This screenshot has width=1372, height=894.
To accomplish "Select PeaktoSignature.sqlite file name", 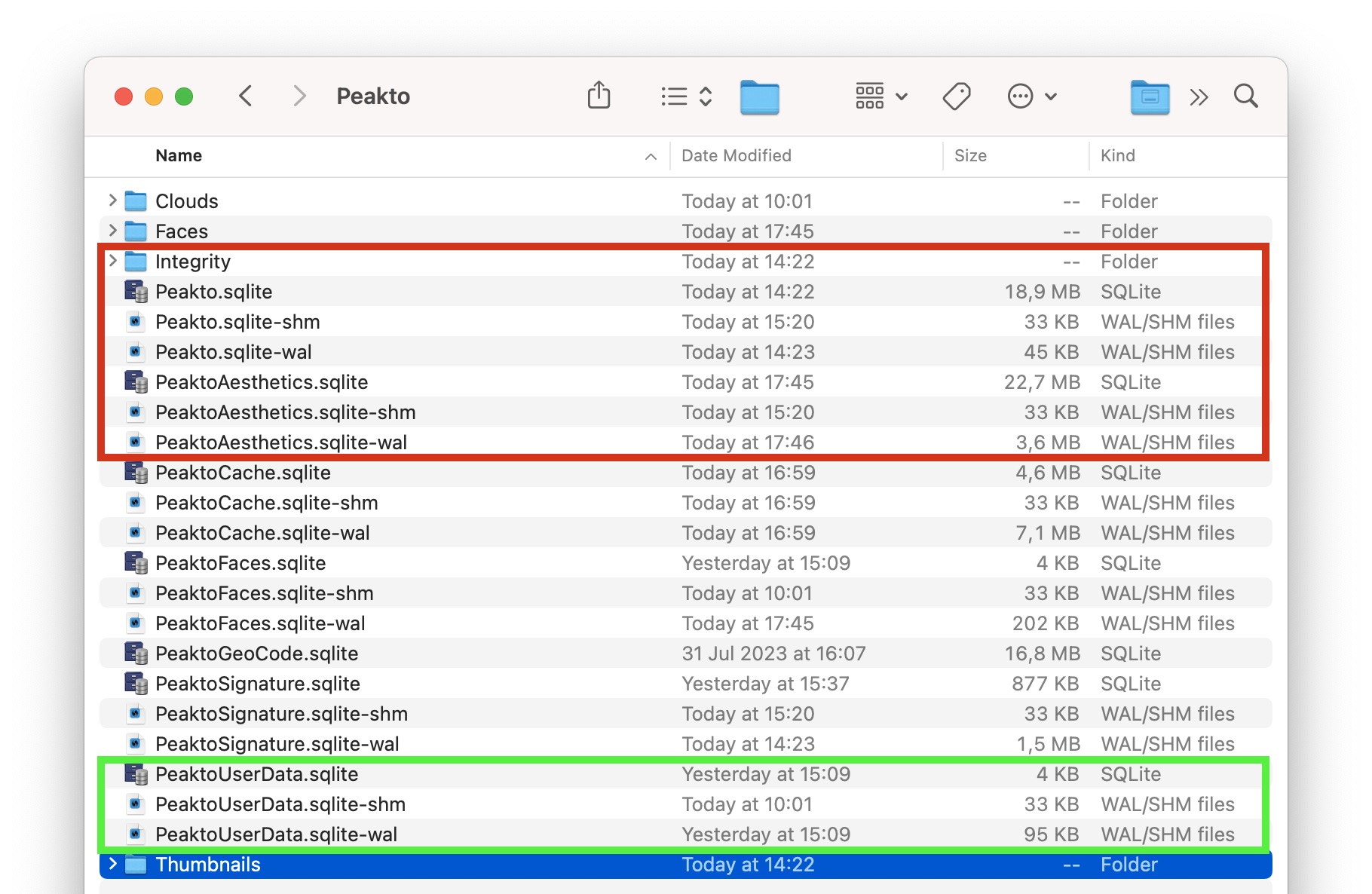I will click(x=258, y=684).
